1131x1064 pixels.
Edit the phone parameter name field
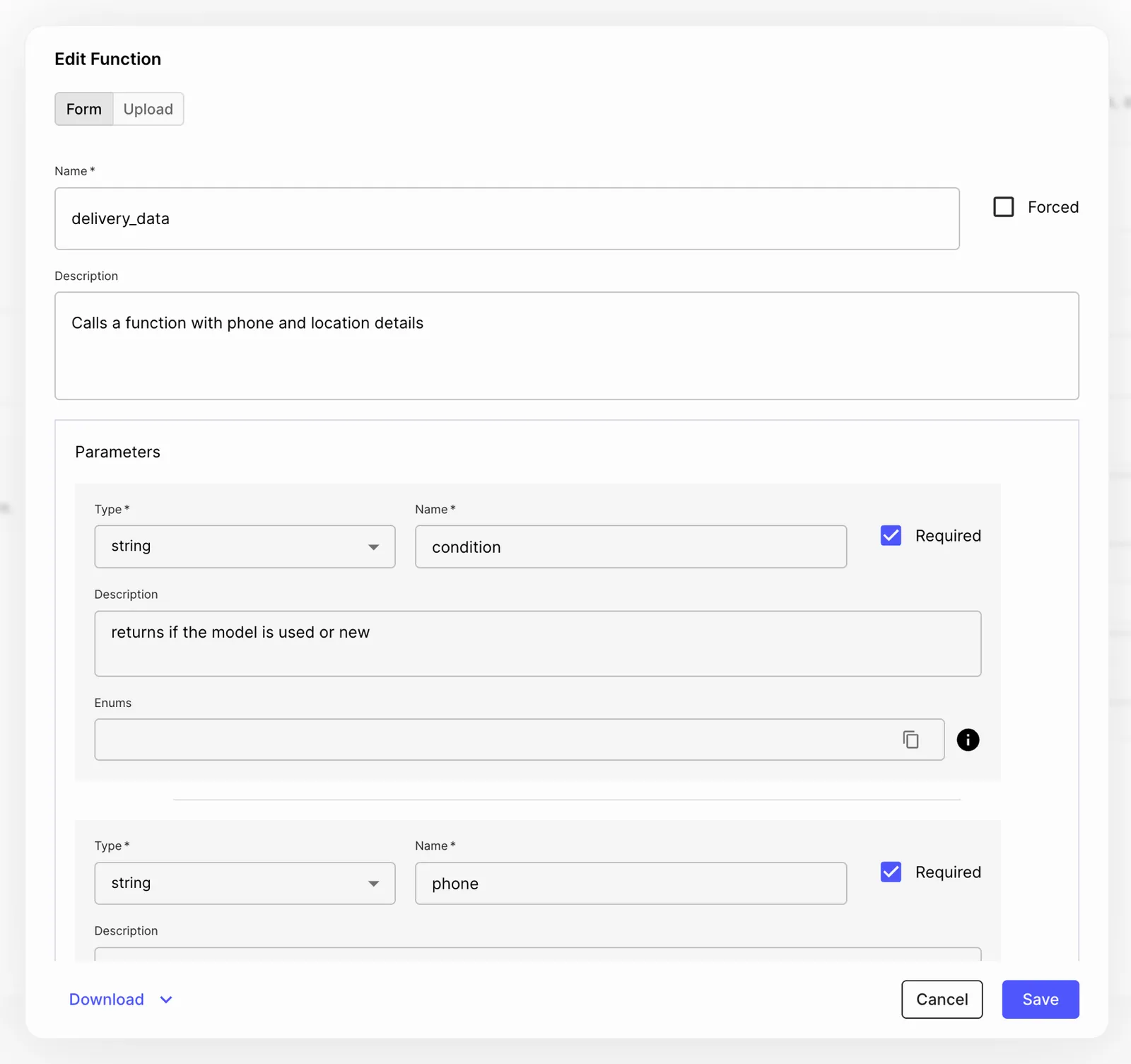pos(631,883)
